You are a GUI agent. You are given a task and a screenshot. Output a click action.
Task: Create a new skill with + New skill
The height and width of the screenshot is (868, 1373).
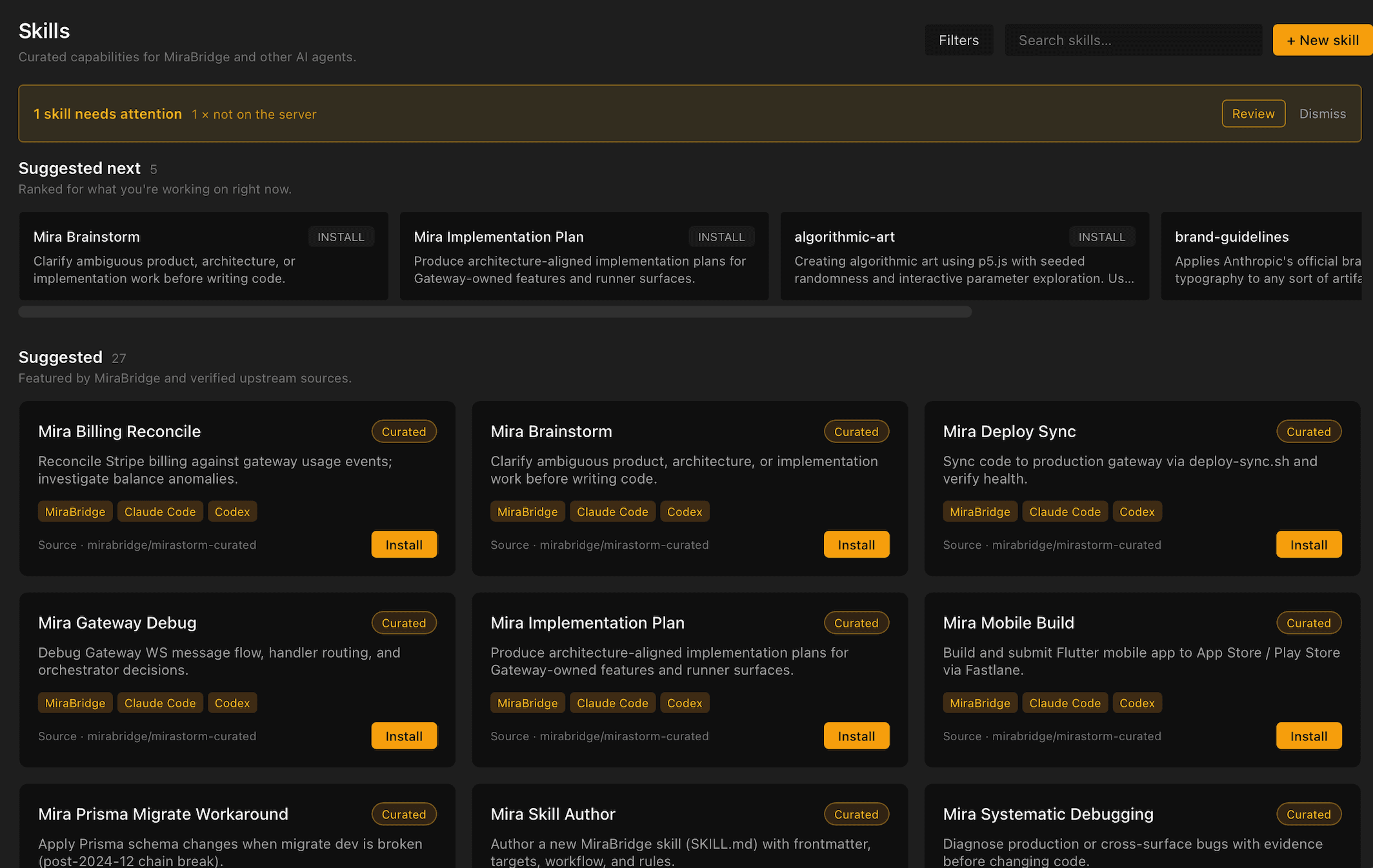[x=1323, y=40]
